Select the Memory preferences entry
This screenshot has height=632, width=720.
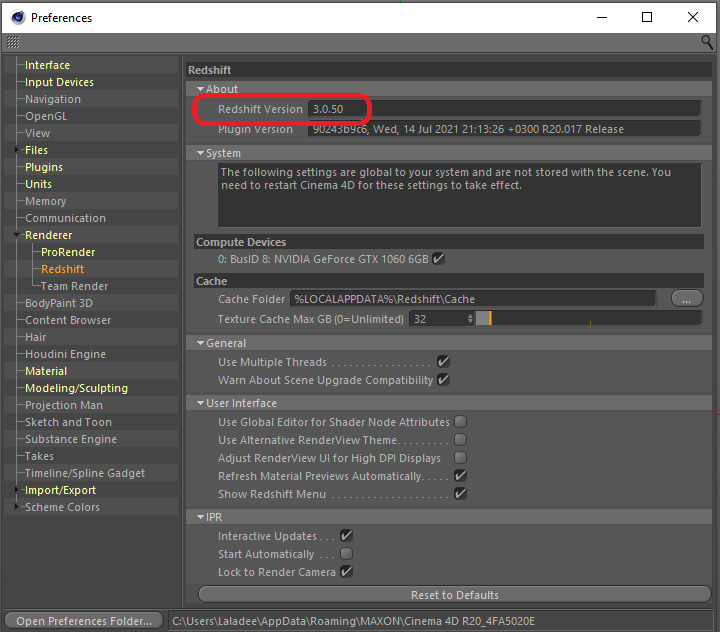45,201
